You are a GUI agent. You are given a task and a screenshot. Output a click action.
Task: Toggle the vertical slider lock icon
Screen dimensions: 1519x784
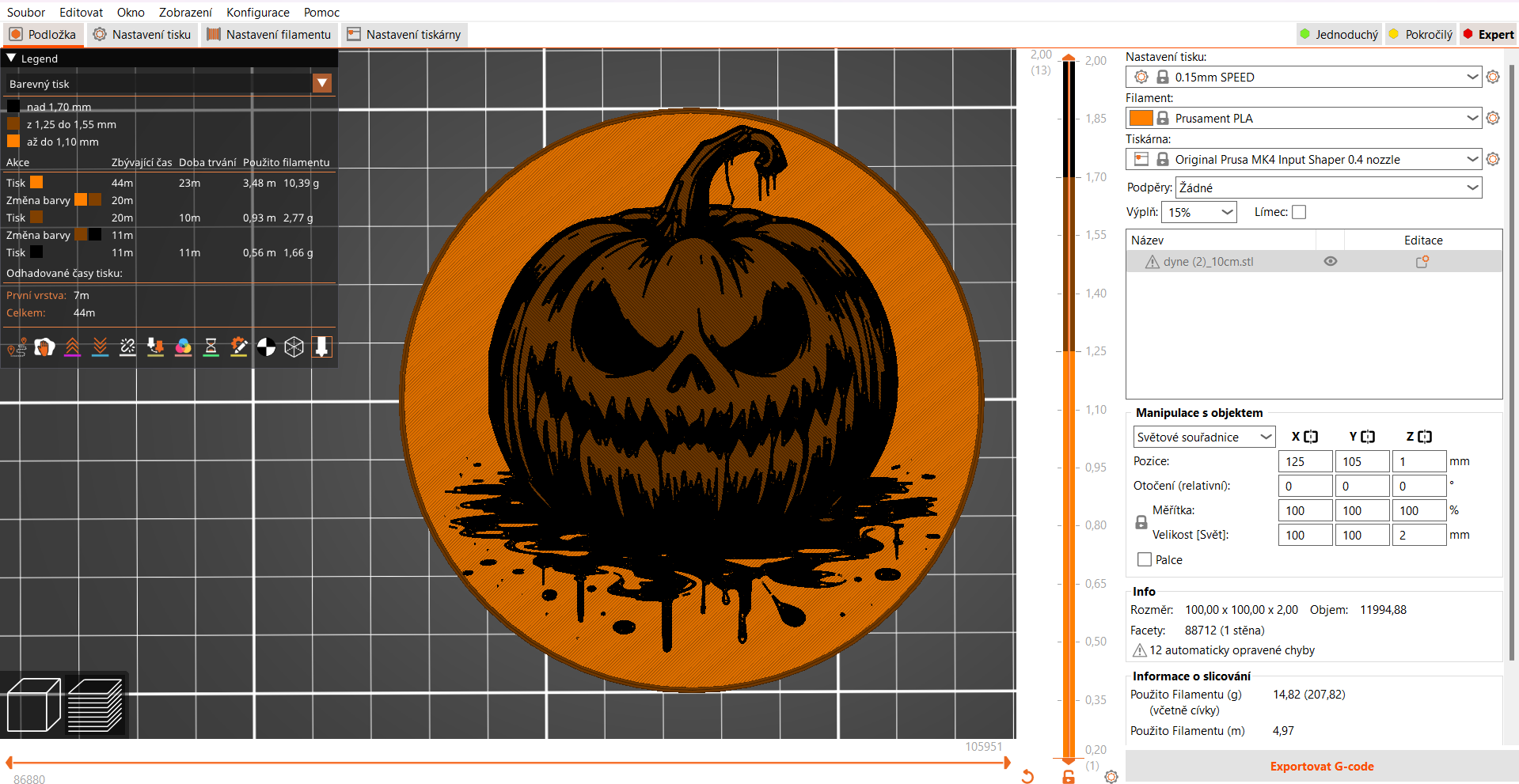pyautogui.click(x=1069, y=777)
